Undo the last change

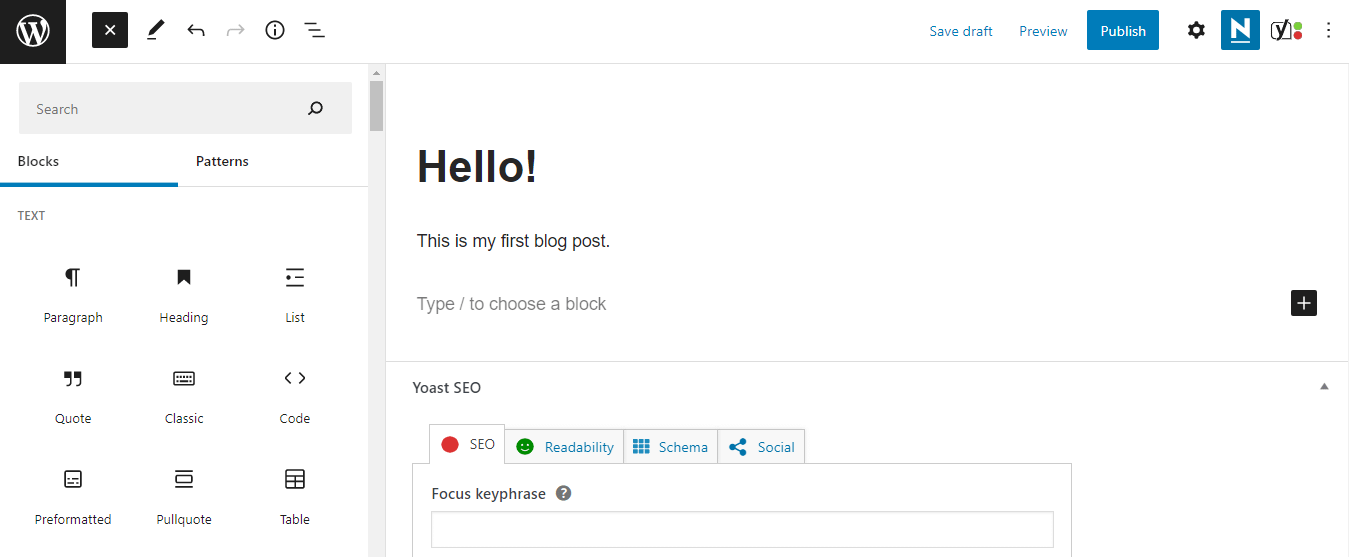[196, 30]
